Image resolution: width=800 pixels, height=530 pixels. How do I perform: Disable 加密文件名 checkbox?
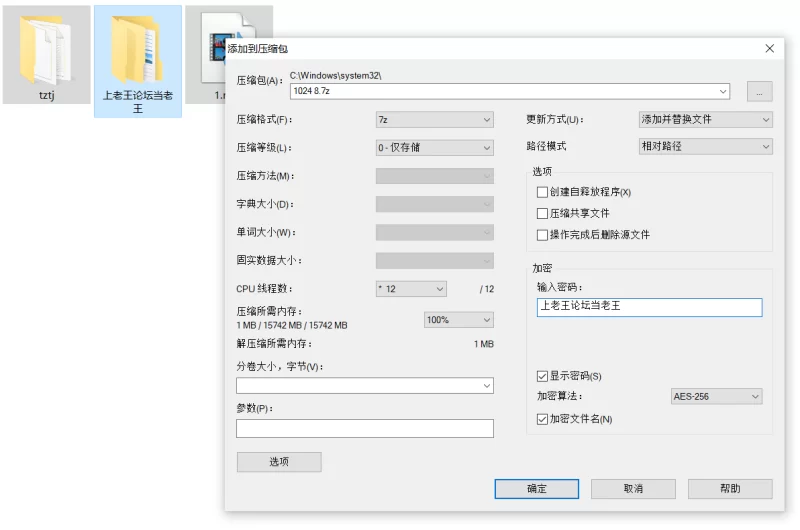pos(542,419)
